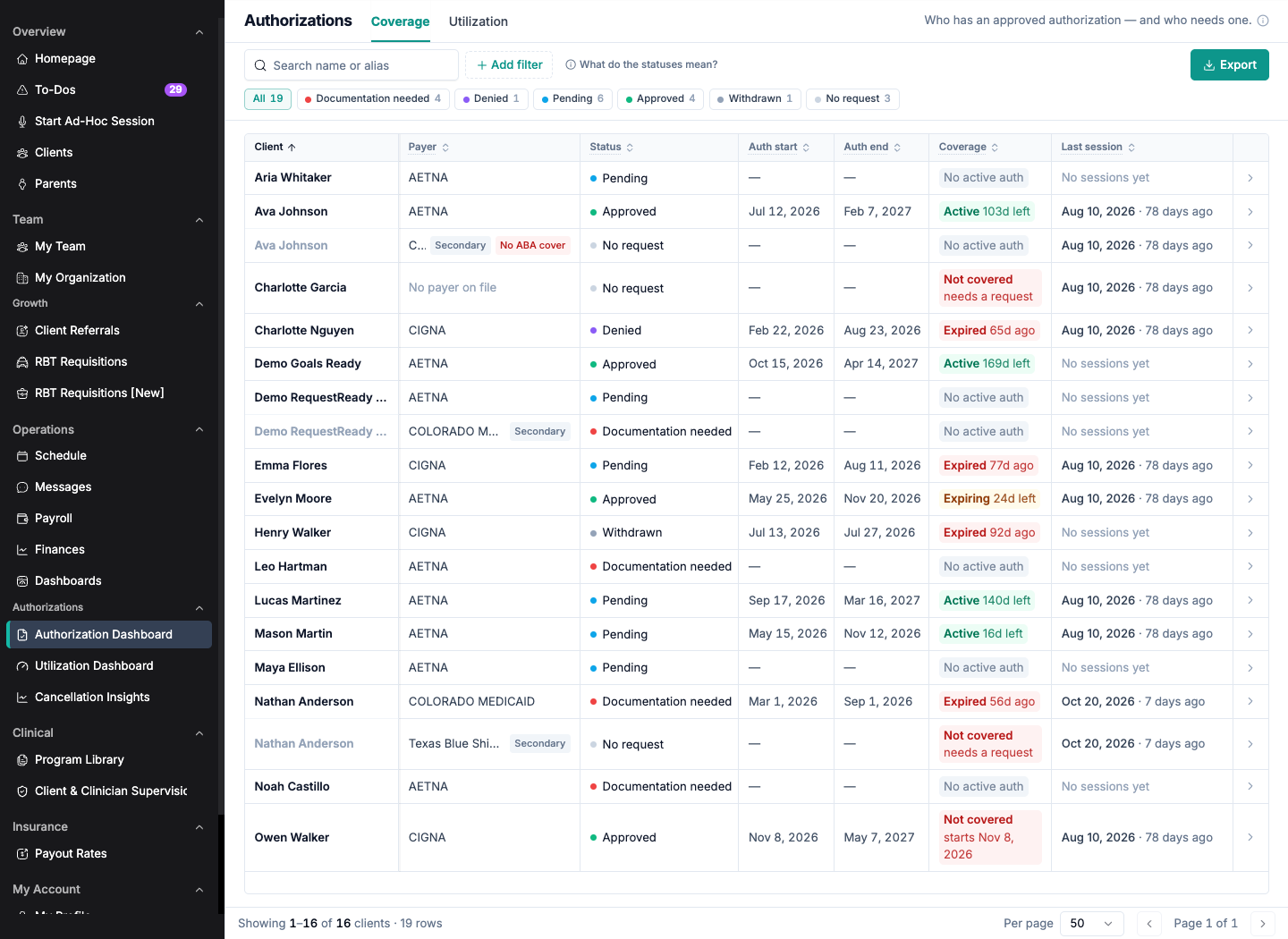Collapse the Operations sidebar section

point(199,430)
